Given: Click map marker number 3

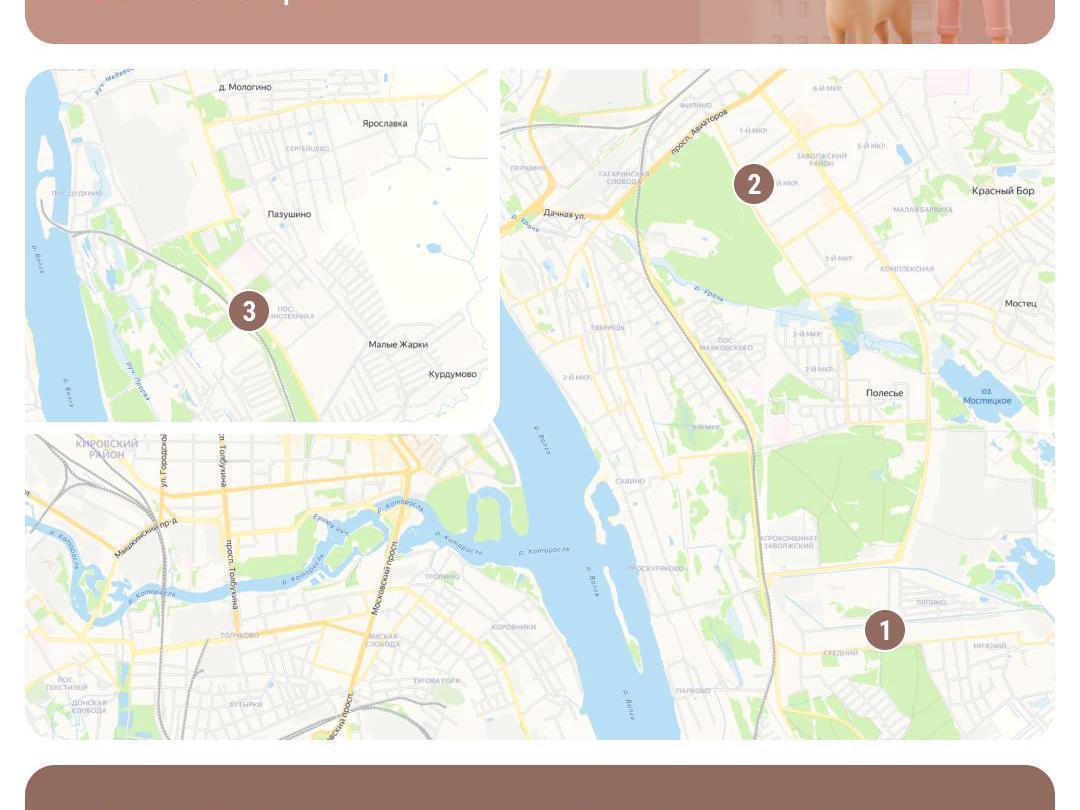Looking at the screenshot, I should point(249,311).
